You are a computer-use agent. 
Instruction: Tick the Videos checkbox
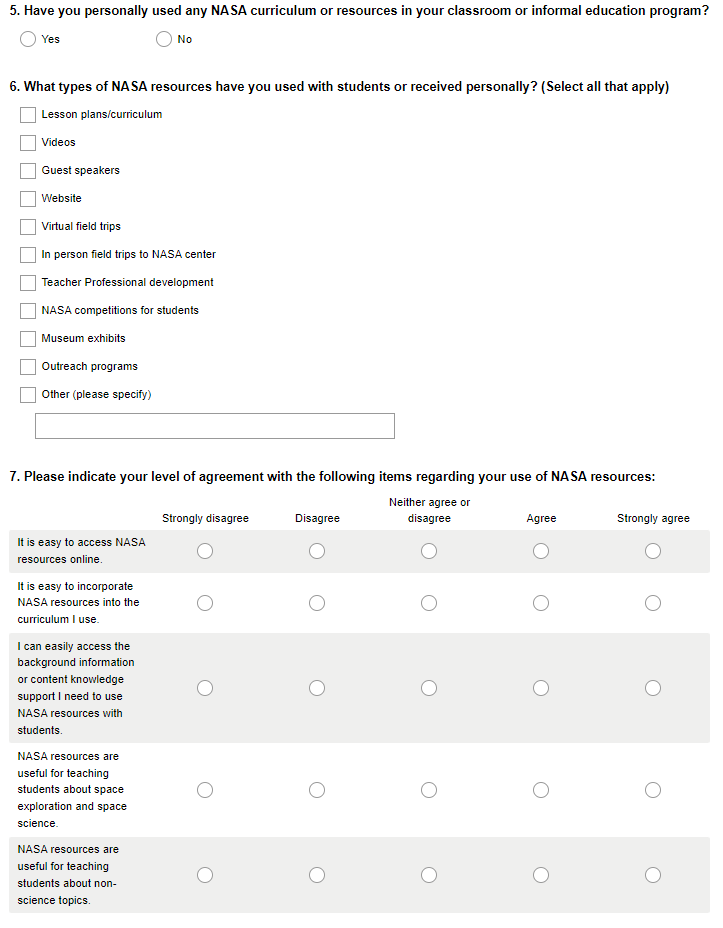click(x=28, y=143)
